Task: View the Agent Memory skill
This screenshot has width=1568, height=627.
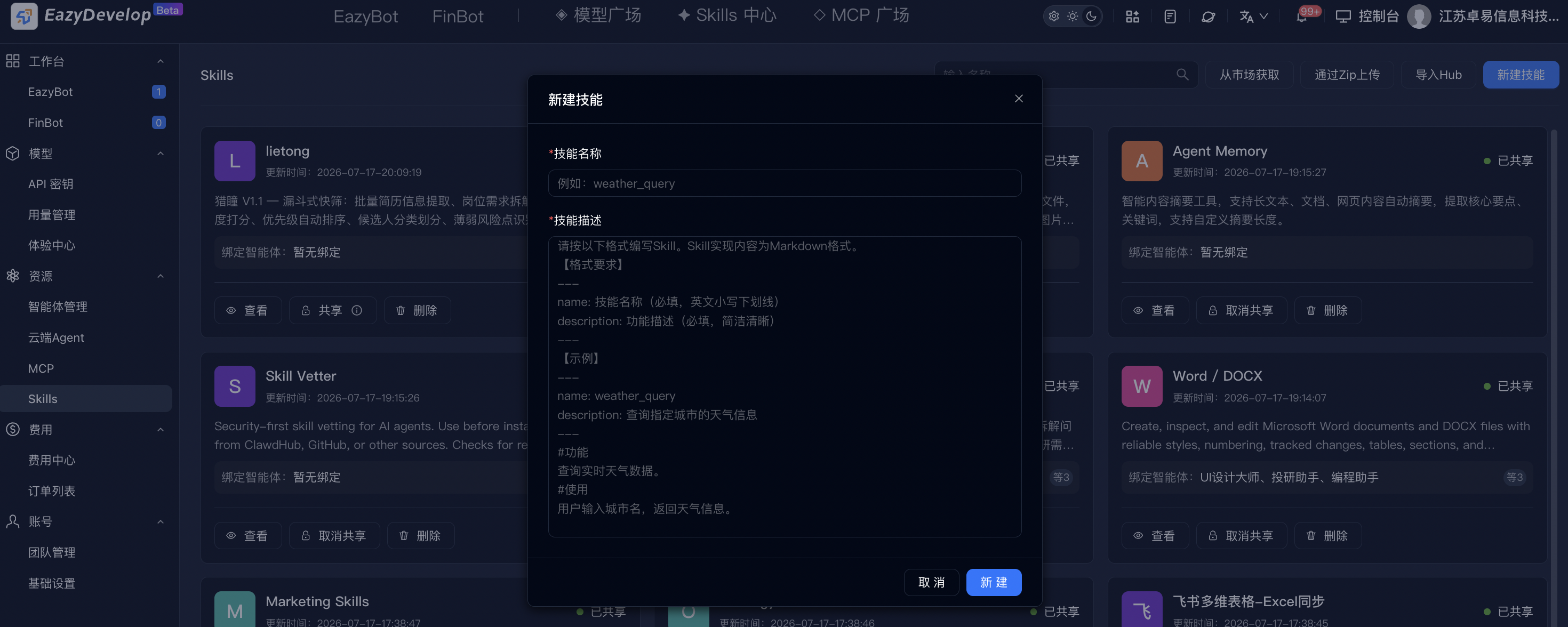Action: tap(1155, 310)
